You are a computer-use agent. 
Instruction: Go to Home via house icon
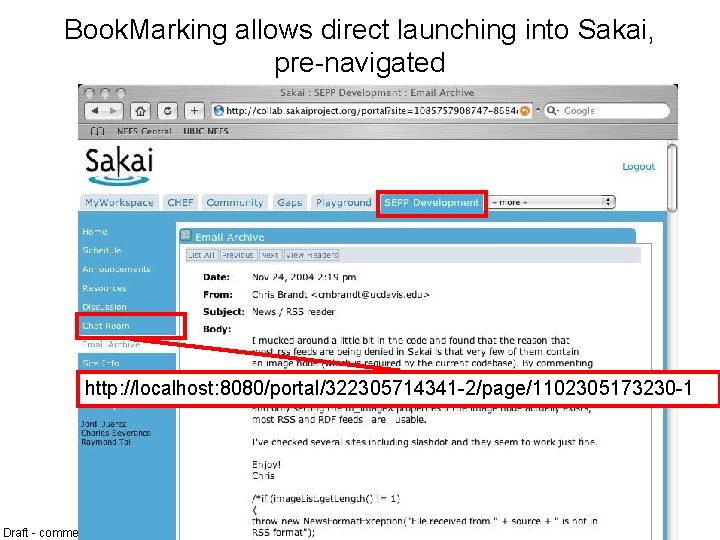[140, 111]
